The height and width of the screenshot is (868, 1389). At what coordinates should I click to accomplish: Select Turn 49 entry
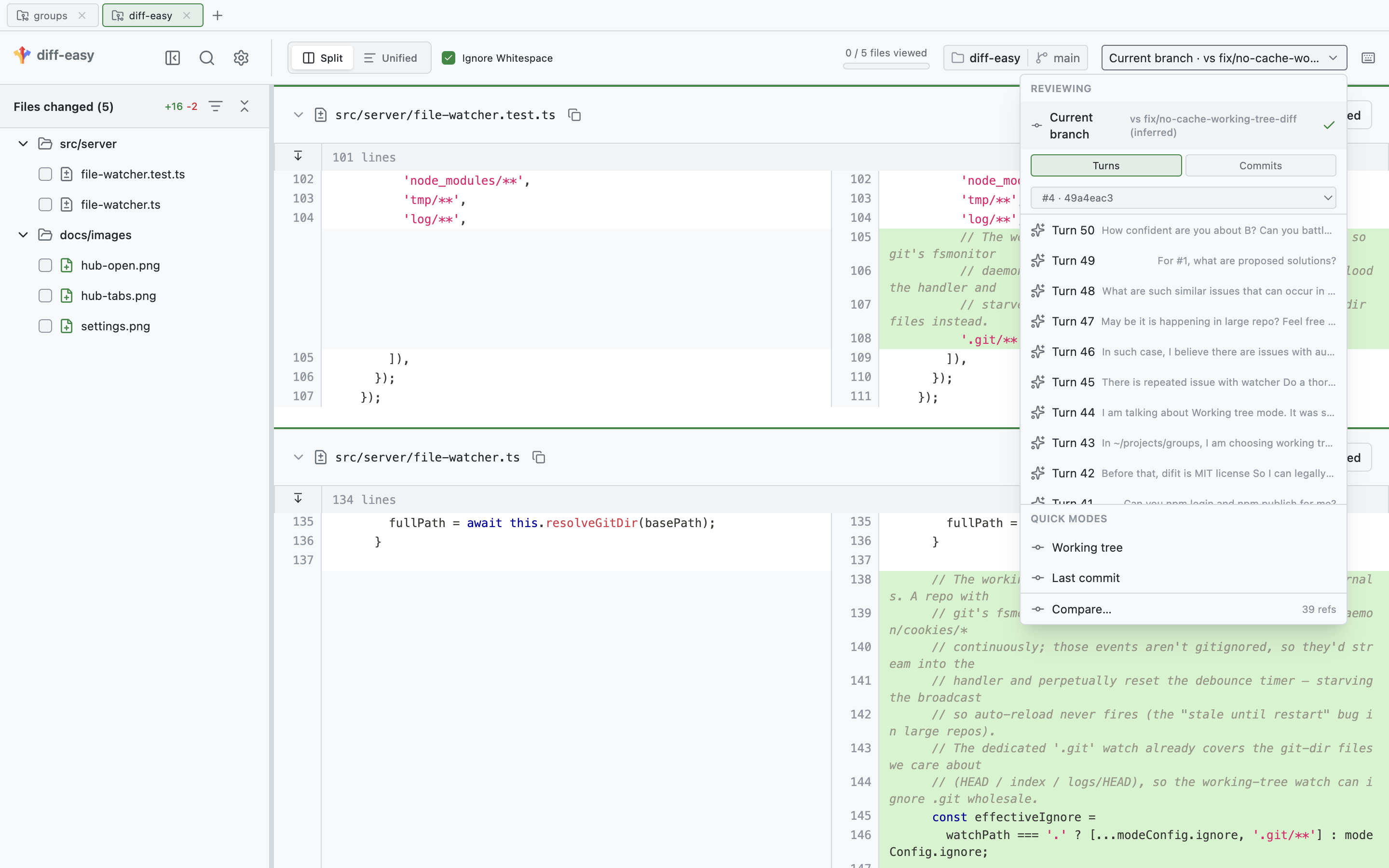[1183, 260]
